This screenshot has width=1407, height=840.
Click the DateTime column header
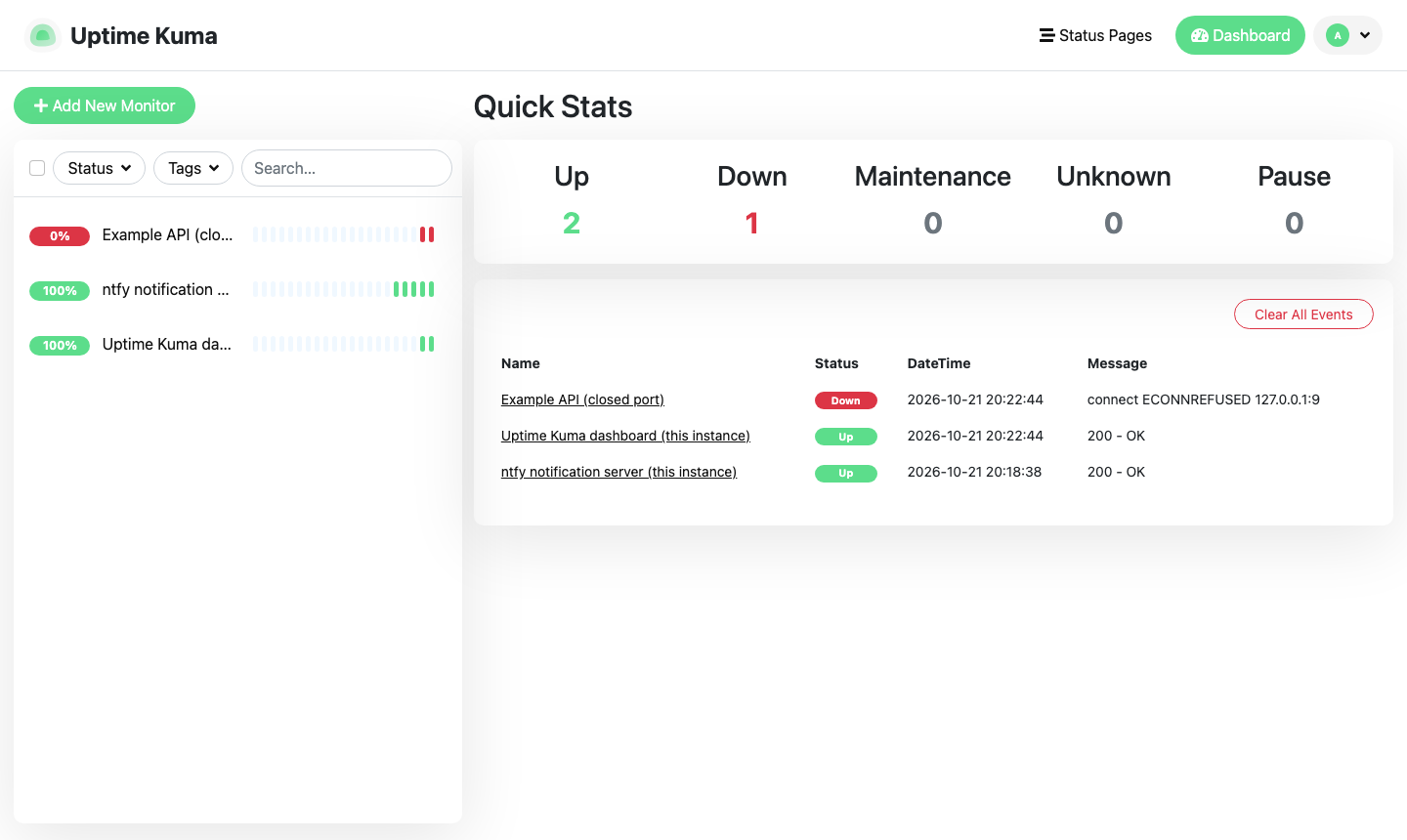pos(939,363)
